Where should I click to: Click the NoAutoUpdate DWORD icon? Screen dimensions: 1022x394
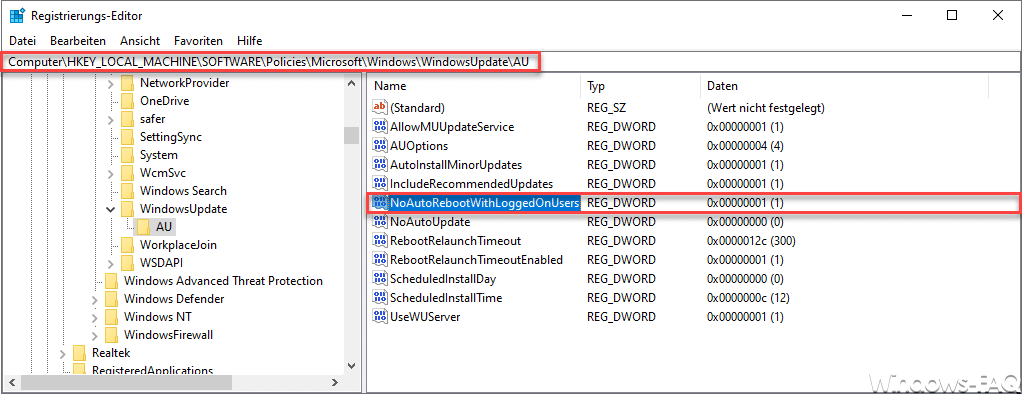click(x=379, y=222)
